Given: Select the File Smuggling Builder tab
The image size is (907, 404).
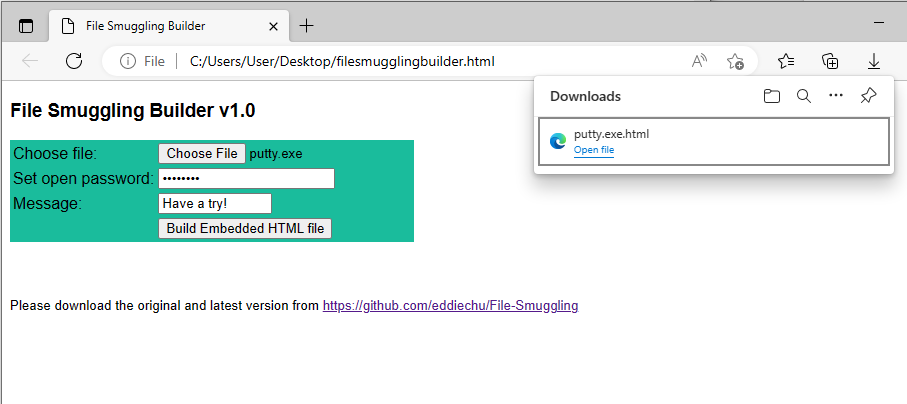Looking at the screenshot, I should click(169, 26).
